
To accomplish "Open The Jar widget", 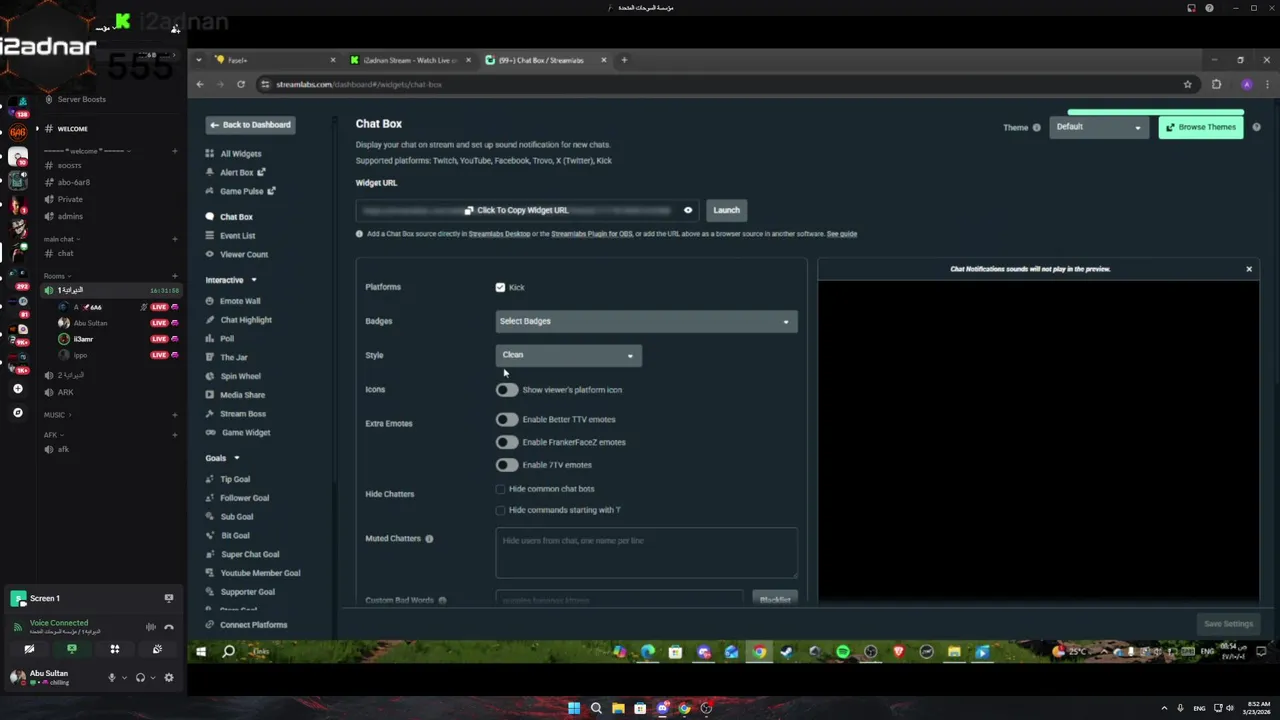I will [x=226, y=357].
